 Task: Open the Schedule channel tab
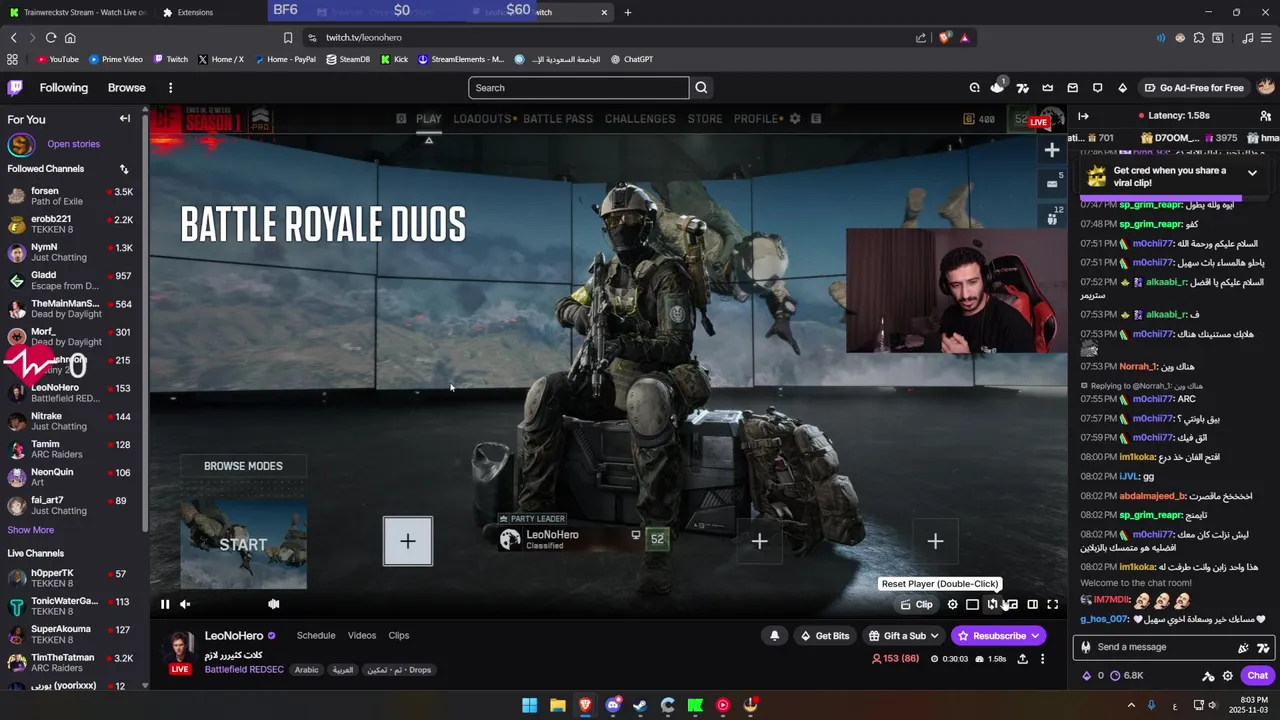[316, 636]
